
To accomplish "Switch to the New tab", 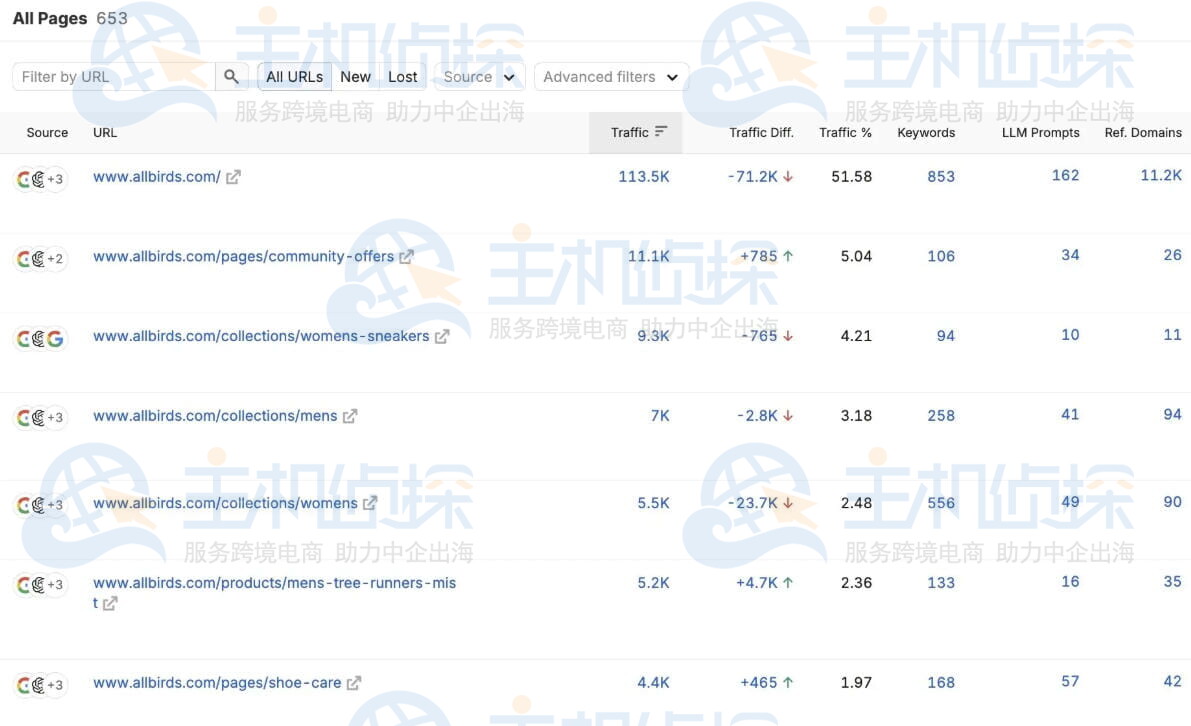I will [355, 77].
